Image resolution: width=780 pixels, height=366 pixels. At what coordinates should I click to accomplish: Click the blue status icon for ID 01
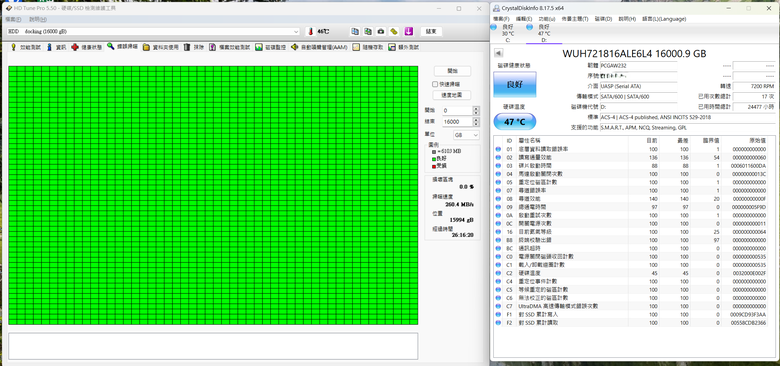(498, 149)
